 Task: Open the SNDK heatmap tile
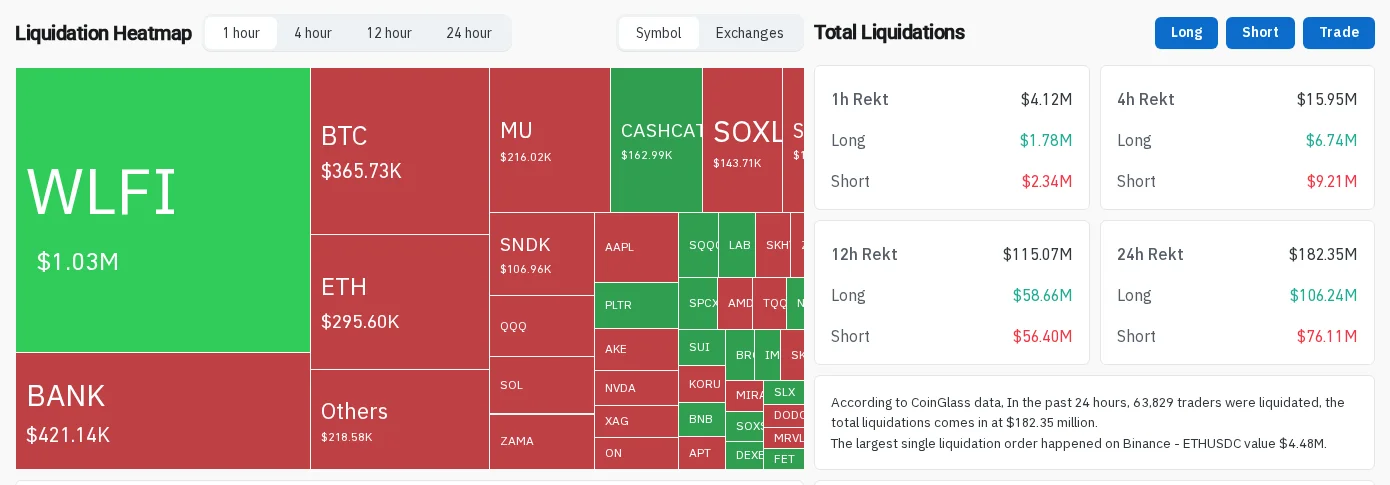[542, 254]
